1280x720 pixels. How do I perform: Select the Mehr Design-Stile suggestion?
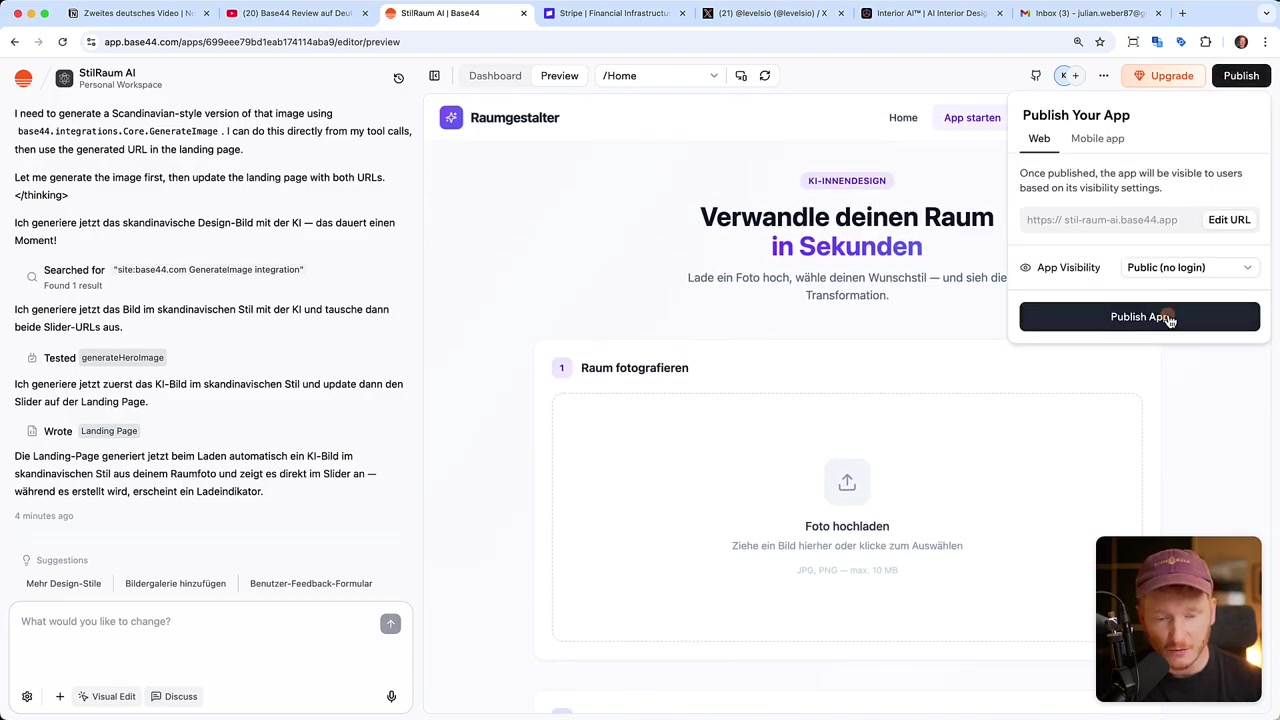click(x=64, y=584)
